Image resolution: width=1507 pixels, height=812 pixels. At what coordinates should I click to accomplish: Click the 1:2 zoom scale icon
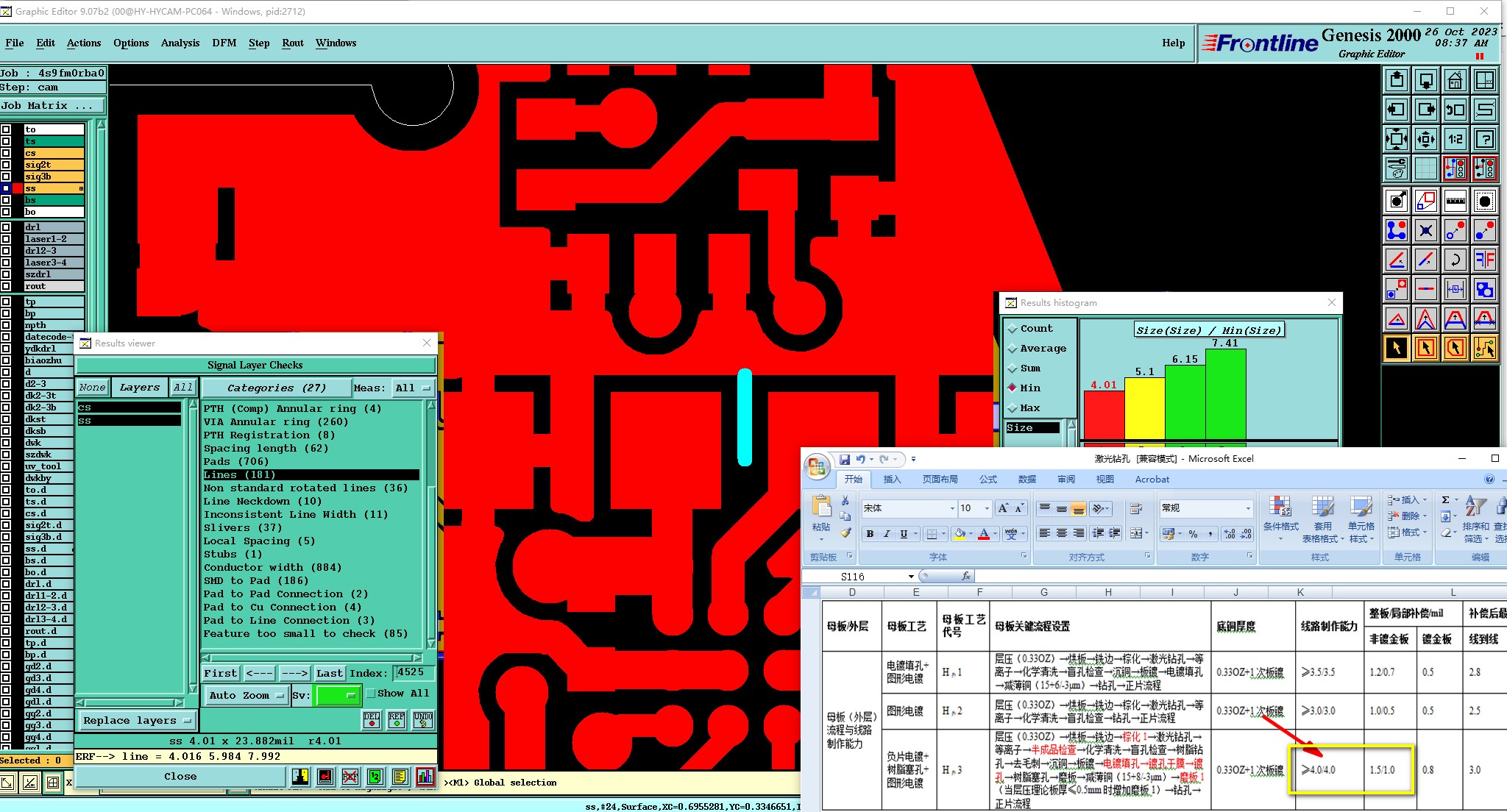(x=1455, y=139)
